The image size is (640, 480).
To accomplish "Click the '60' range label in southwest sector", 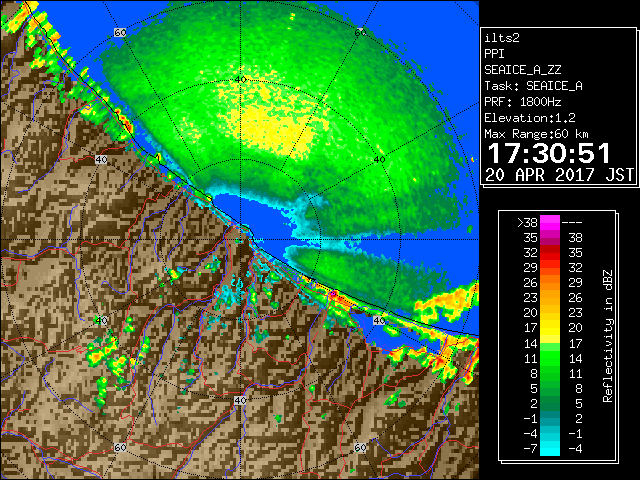I will click(x=120, y=447).
